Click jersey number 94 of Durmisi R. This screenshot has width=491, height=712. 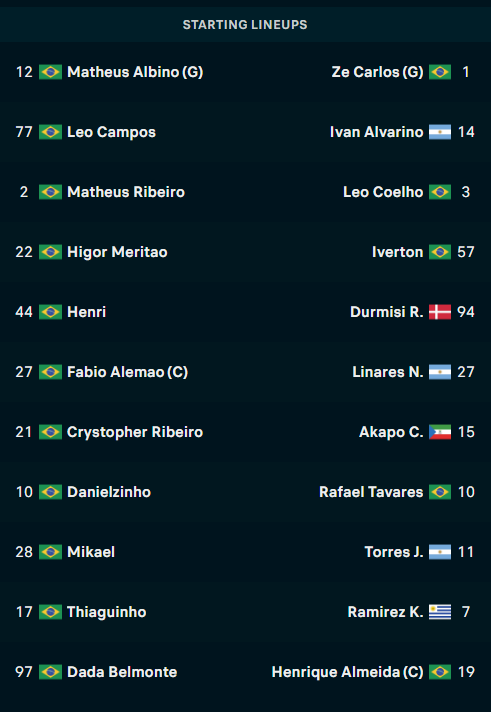(x=466, y=312)
